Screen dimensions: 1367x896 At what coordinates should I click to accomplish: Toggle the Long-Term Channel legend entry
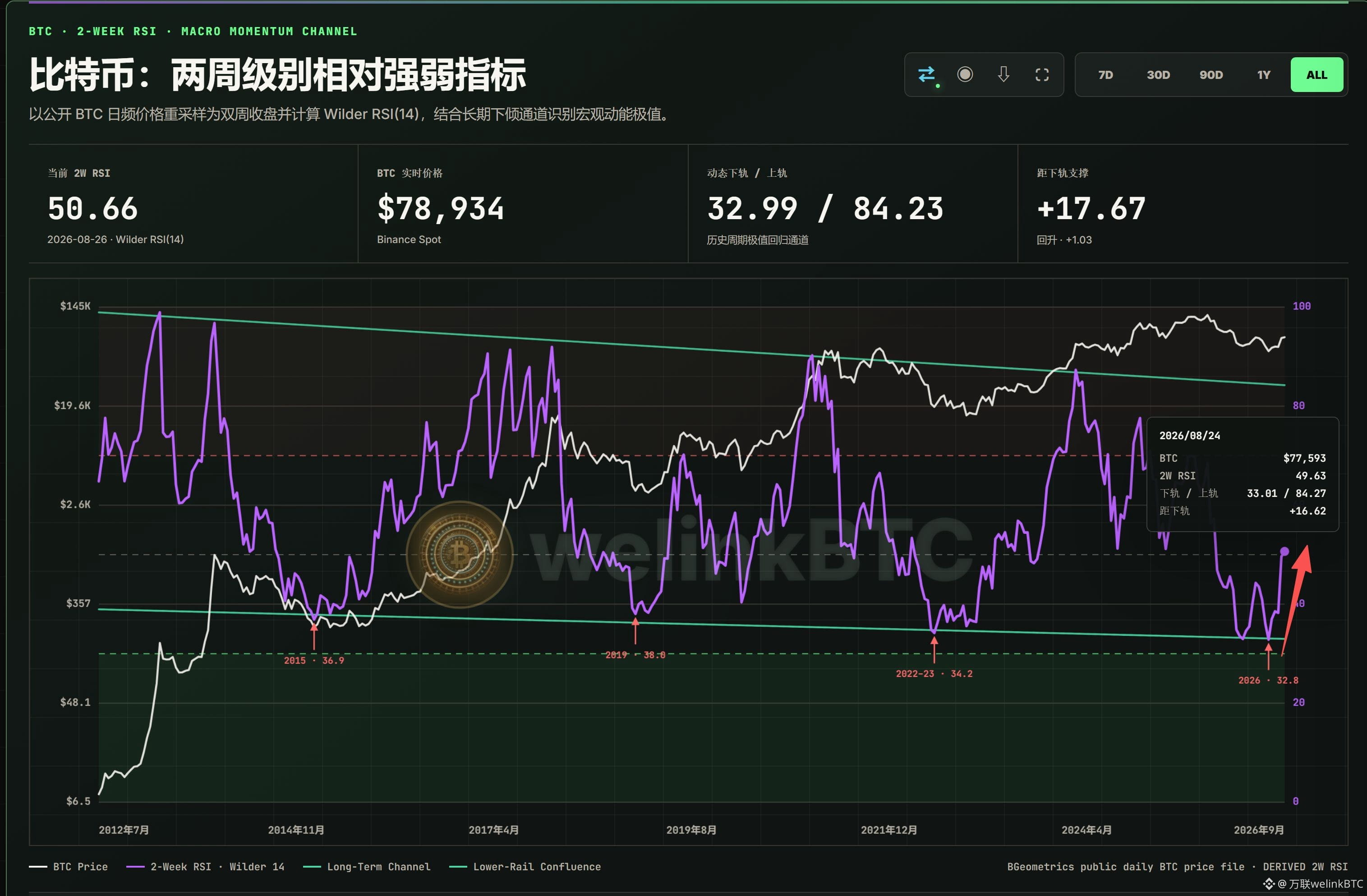[x=367, y=867]
